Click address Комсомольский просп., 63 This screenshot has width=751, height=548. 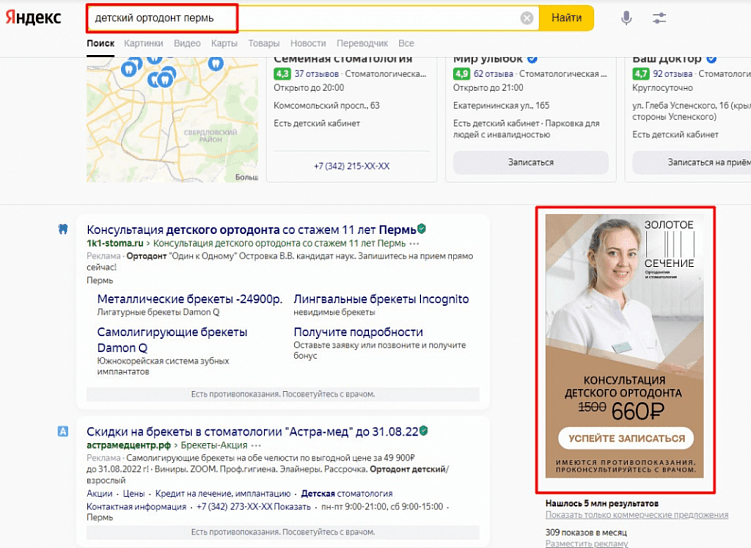pos(327,105)
